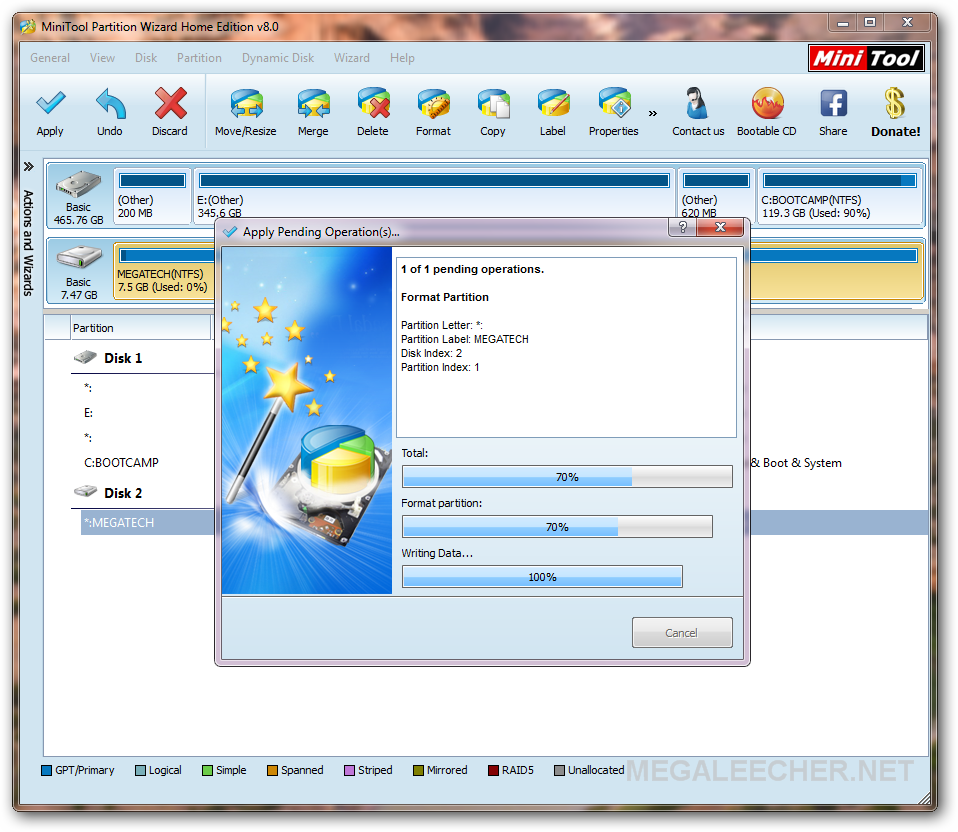
Task: Click the Bootable CD icon
Action: click(x=767, y=103)
